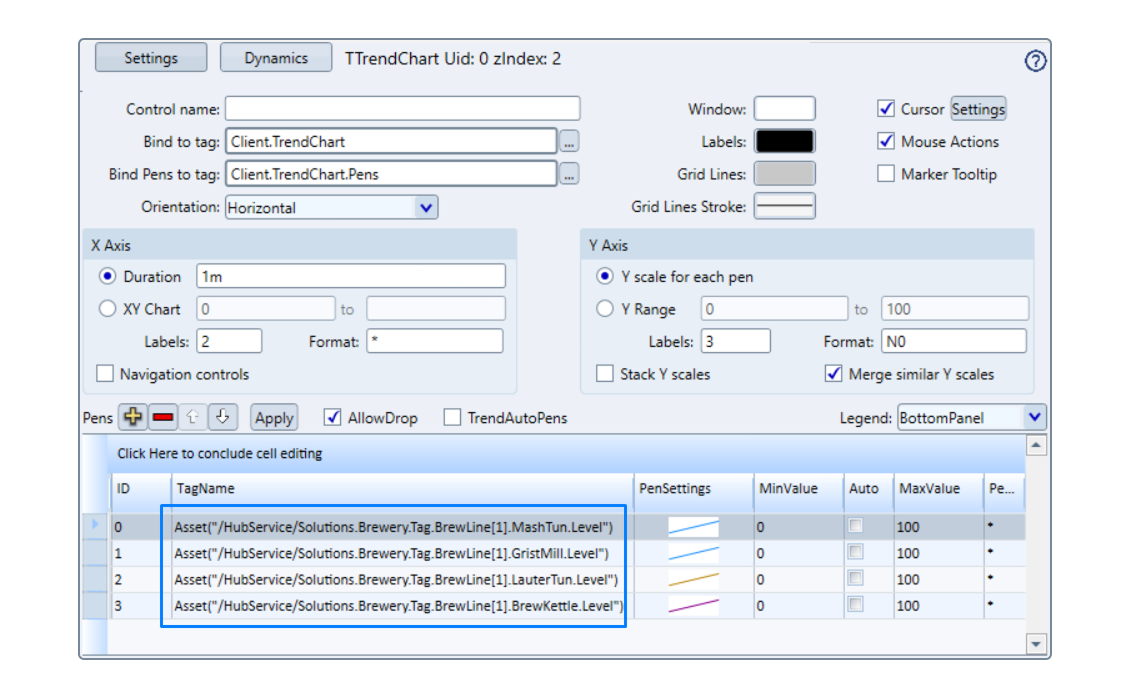Move selected pen up with arrow icon
Screen dimensions: 1130x698
194,418
